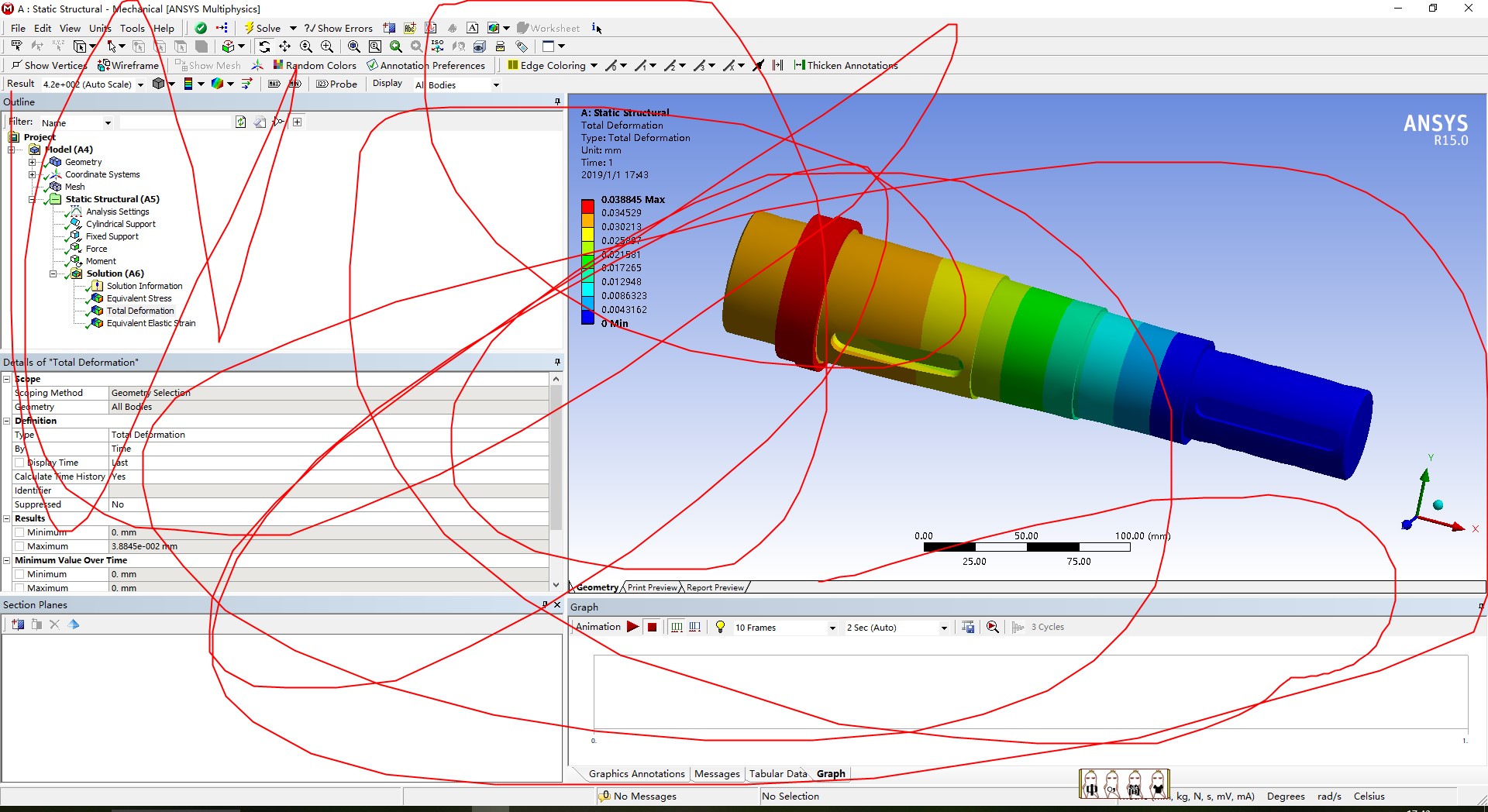Play the result animation
Image resolution: width=1488 pixels, height=812 pixels.
tap(632, 627)
